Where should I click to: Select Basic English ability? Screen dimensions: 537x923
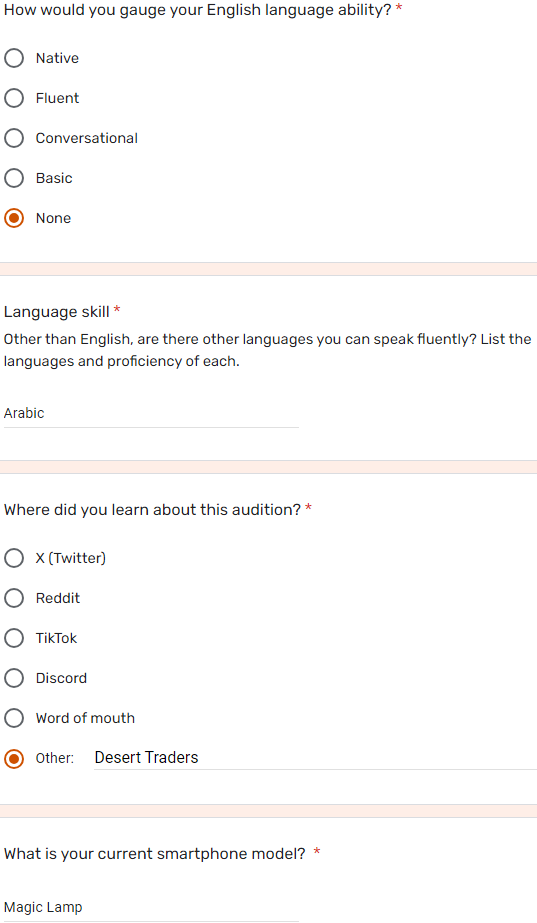tap(14, 178)
